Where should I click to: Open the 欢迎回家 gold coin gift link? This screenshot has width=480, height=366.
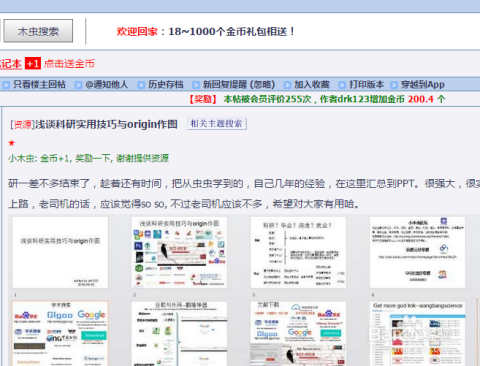[x=205, y=32]
